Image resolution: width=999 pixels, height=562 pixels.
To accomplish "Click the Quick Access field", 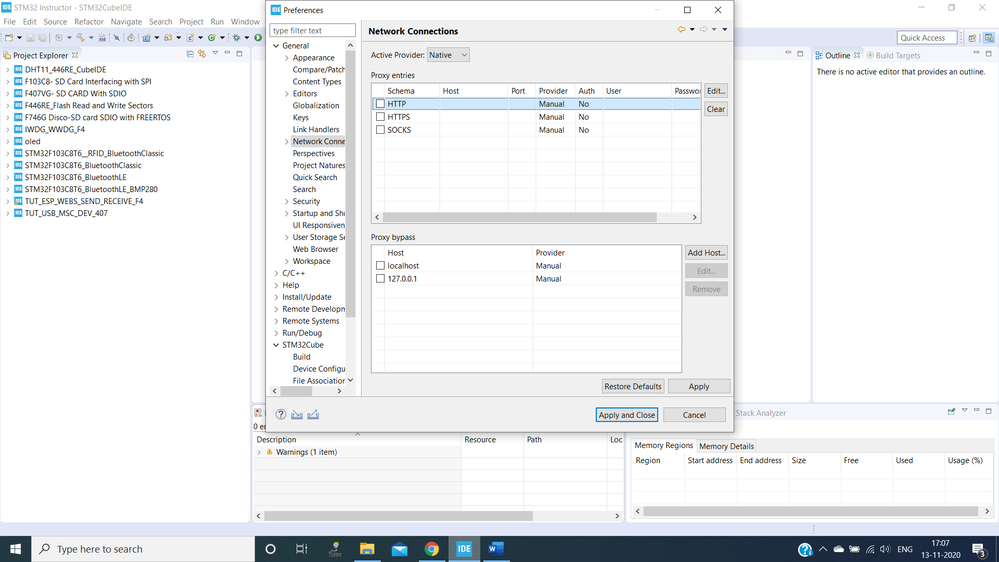I will coord(927,38).
